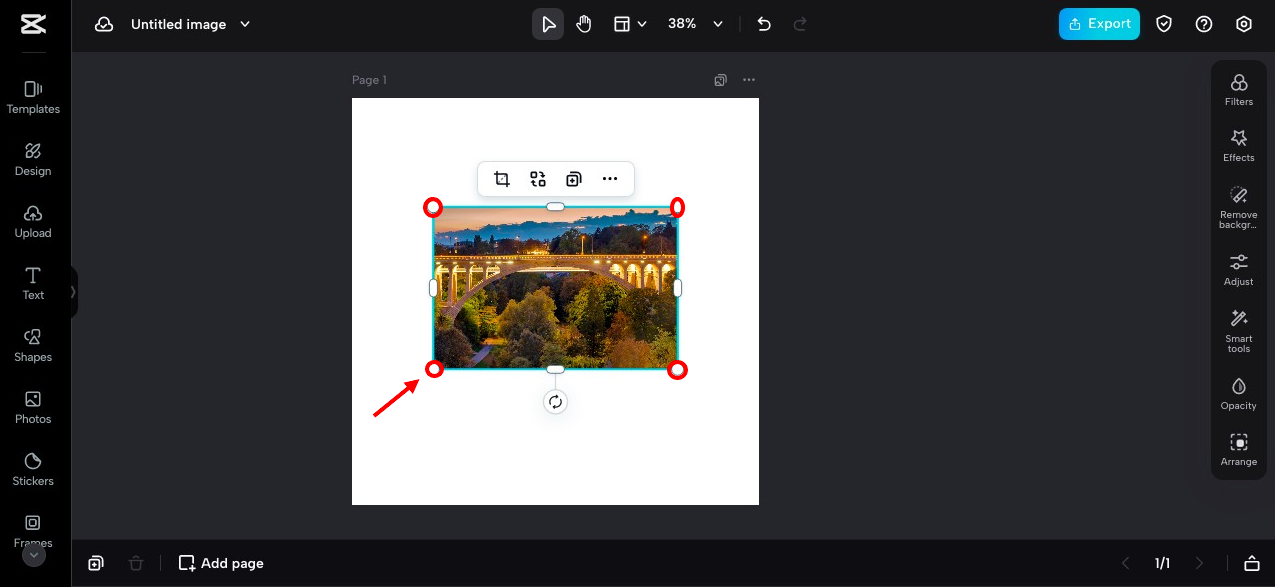Open the Opacity control

1239,394
